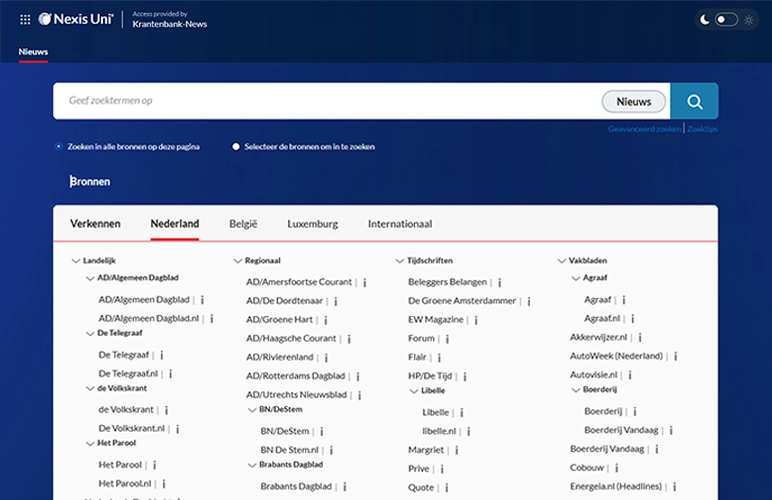
Task: Open info icon for AD/De Dordtenaar
Action: click(336, 301)
